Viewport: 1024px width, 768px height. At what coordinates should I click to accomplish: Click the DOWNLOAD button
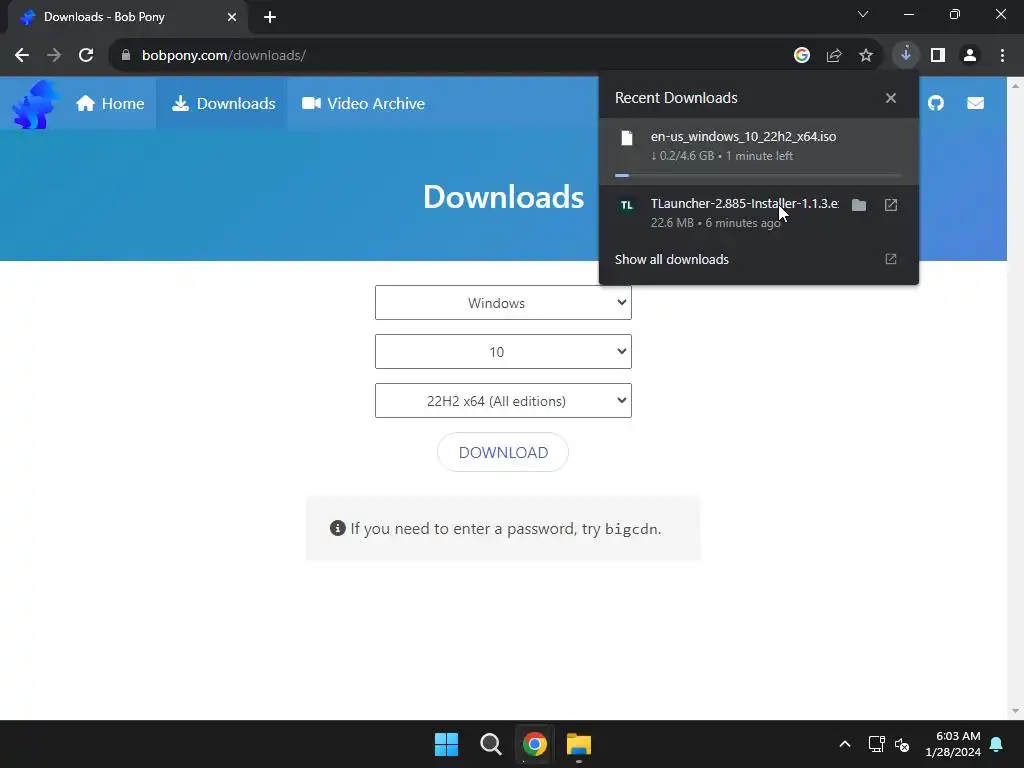[x=503, y=452]
